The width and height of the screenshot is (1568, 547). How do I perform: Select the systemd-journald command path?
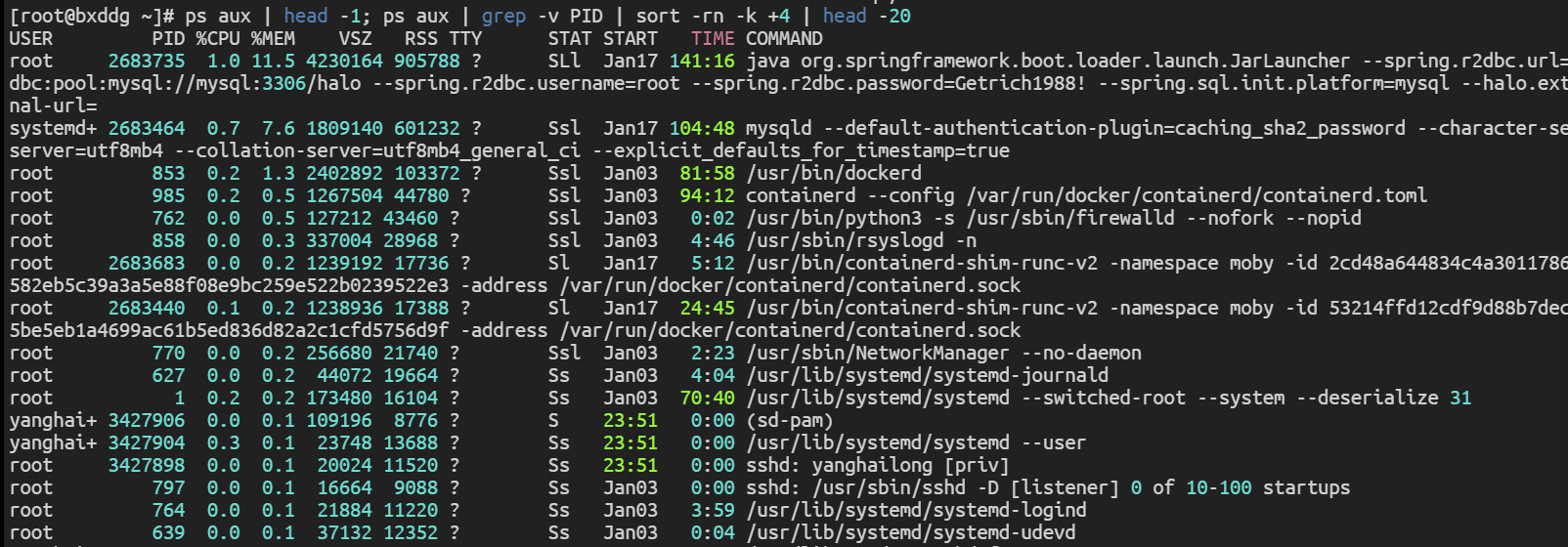[x=927, y=375]
